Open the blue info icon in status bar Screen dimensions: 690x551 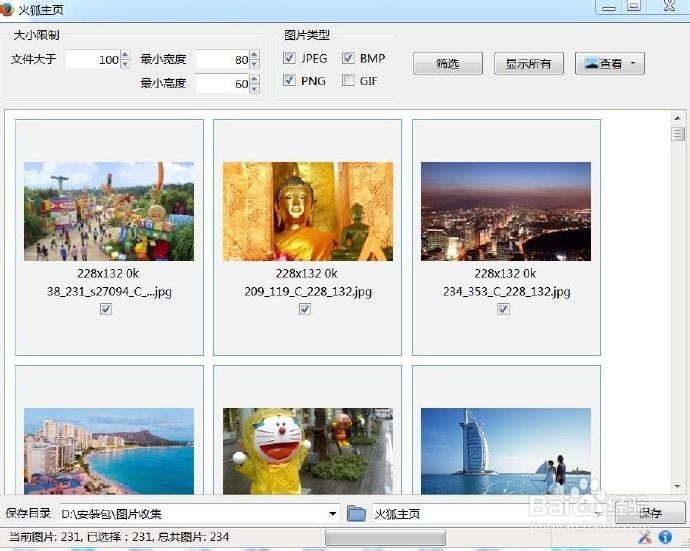(x=665, y=537)
